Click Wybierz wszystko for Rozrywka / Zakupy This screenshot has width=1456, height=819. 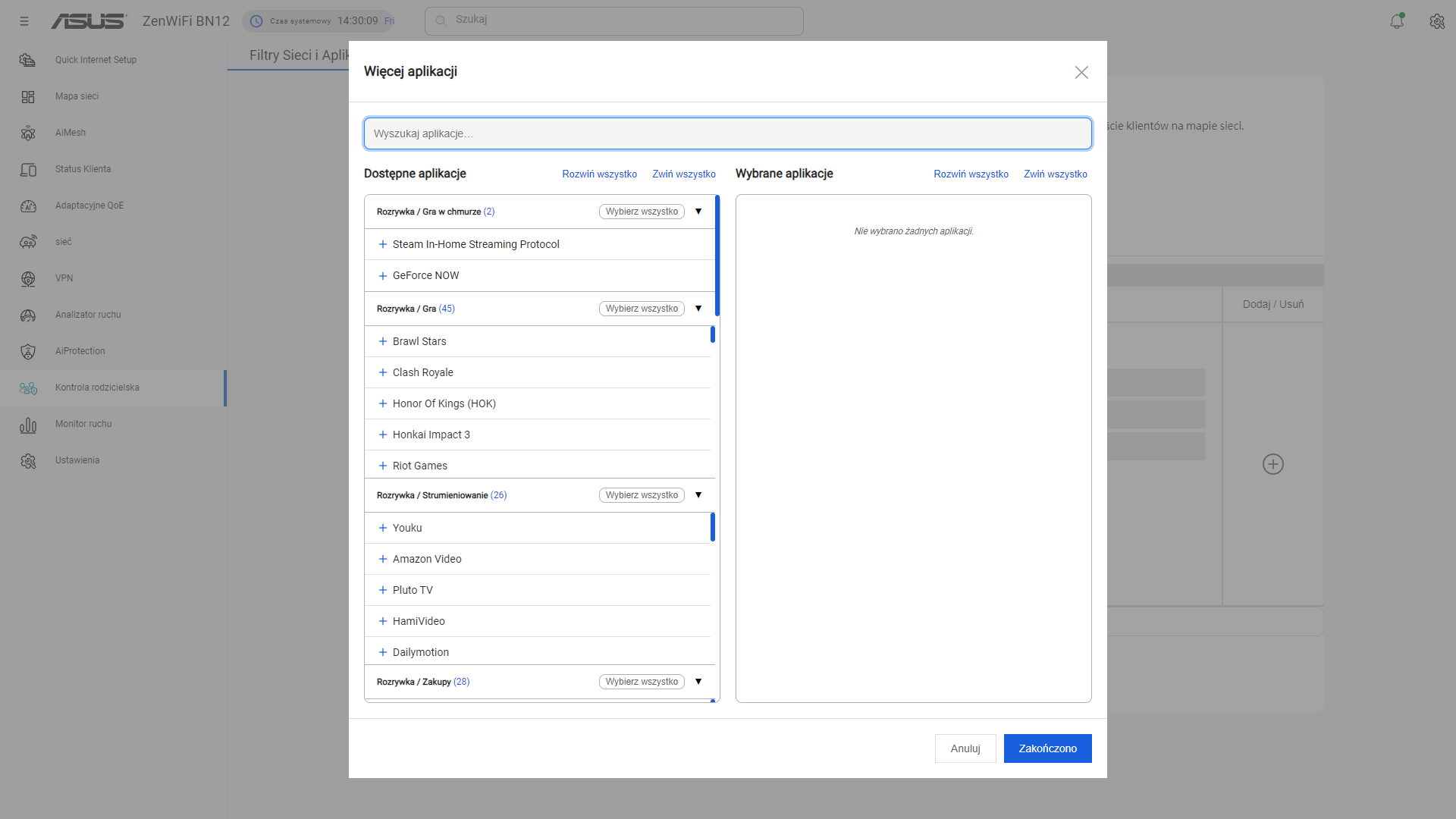[642, 682]
